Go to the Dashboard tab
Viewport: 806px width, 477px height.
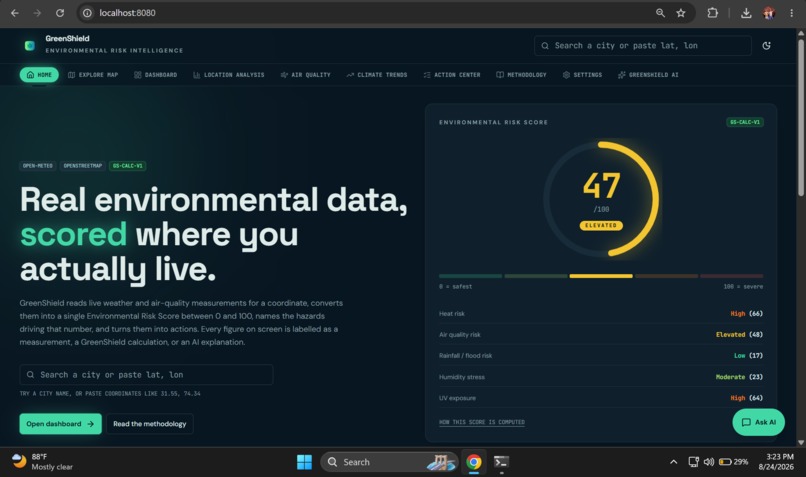point(155,75)
